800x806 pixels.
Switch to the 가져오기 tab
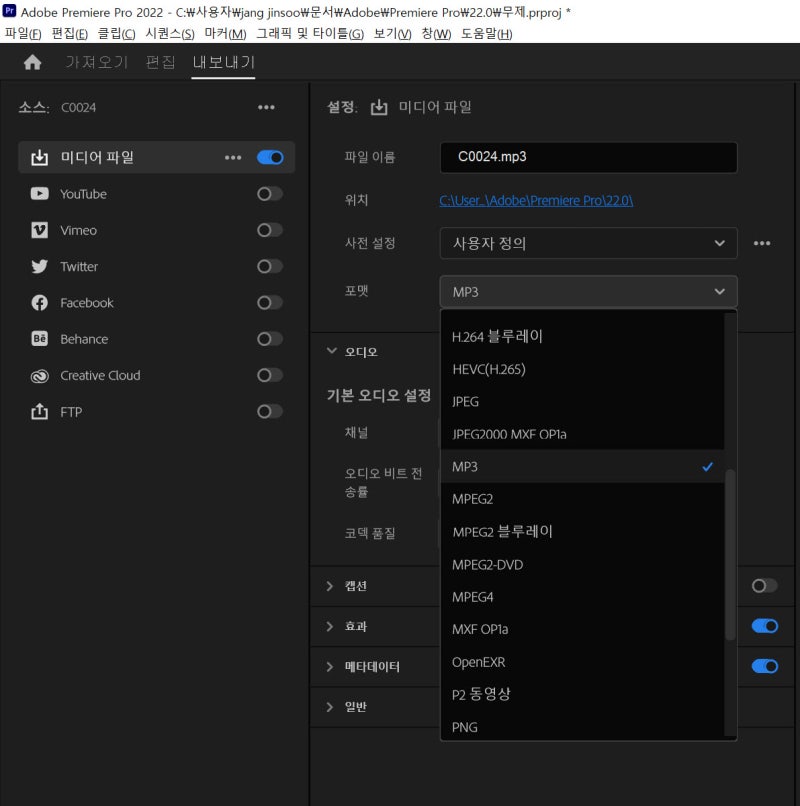[97, 62]
